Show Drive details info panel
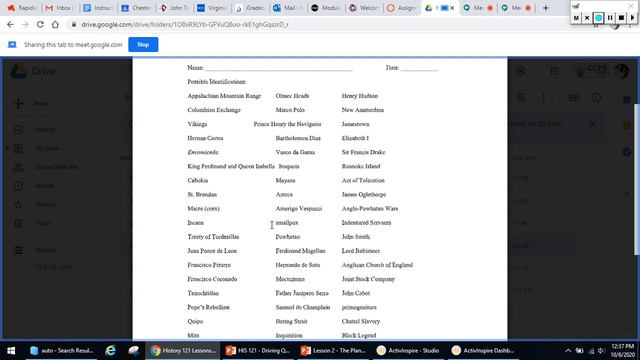Screen dimensions: 640x360 596,98
